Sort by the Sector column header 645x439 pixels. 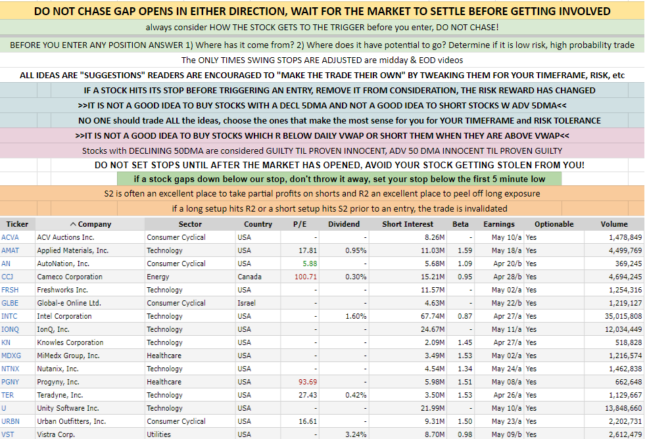coord(190,224)
